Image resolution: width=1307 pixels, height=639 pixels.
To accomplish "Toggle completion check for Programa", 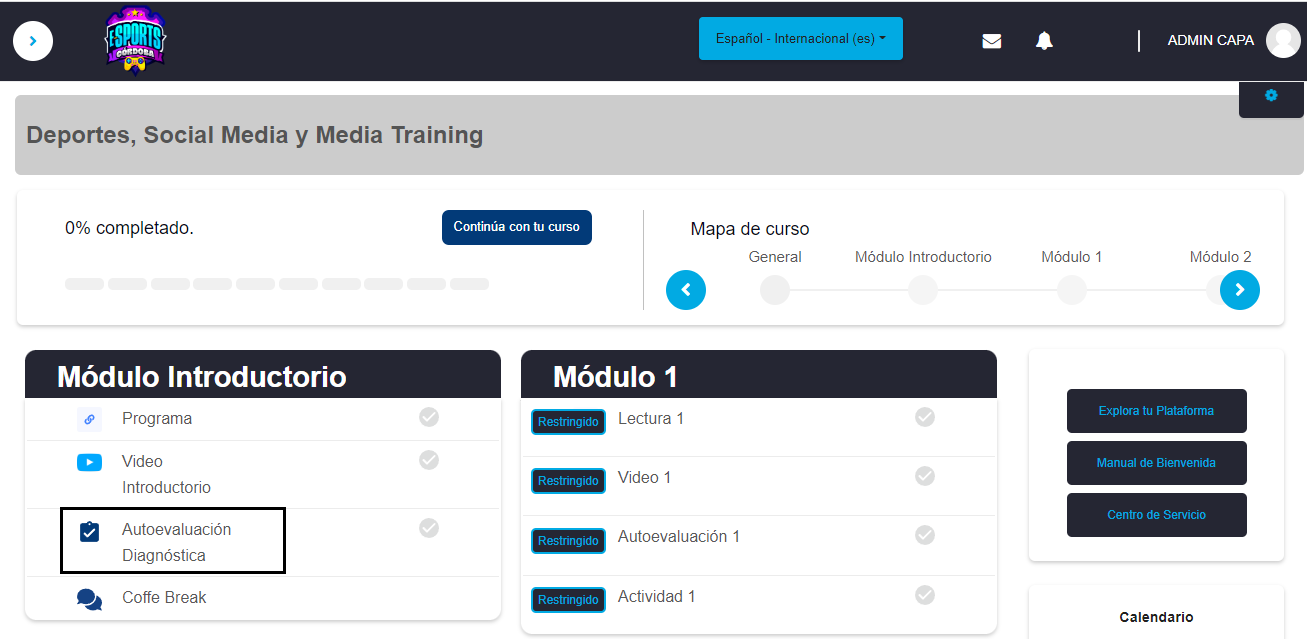I will click(429, 417).
